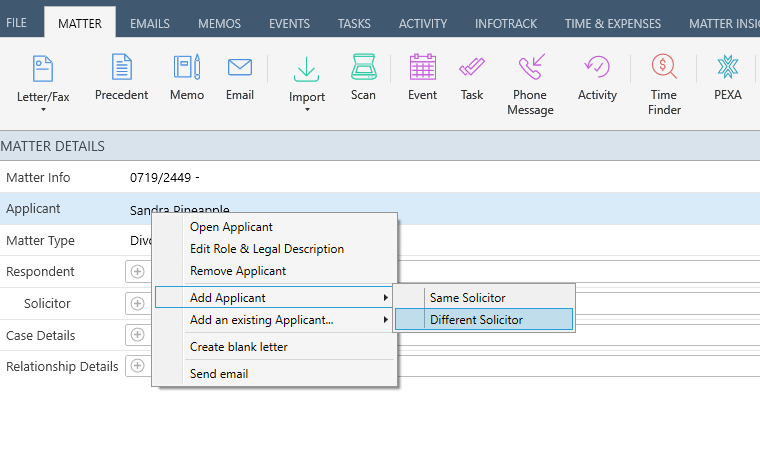Image resolution: width=760 pixels, height=449 pixels.
Task: Open the TASKS tab
Action: coord(354,23)
